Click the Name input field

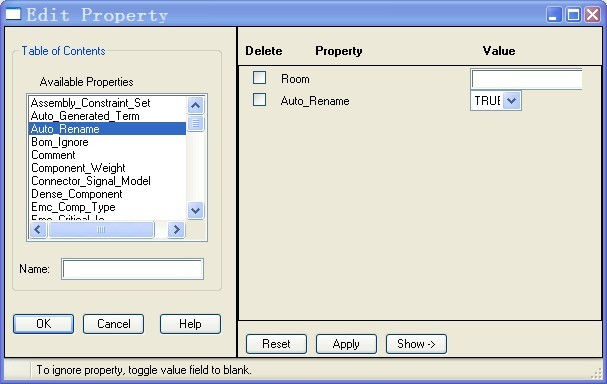click(132, 269)
